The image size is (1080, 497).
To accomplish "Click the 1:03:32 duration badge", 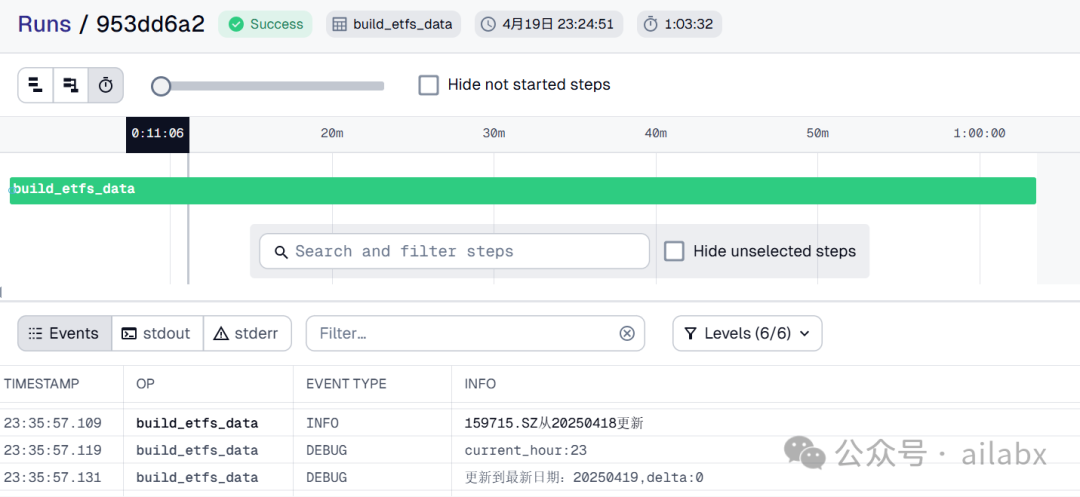I will [679, 24].
